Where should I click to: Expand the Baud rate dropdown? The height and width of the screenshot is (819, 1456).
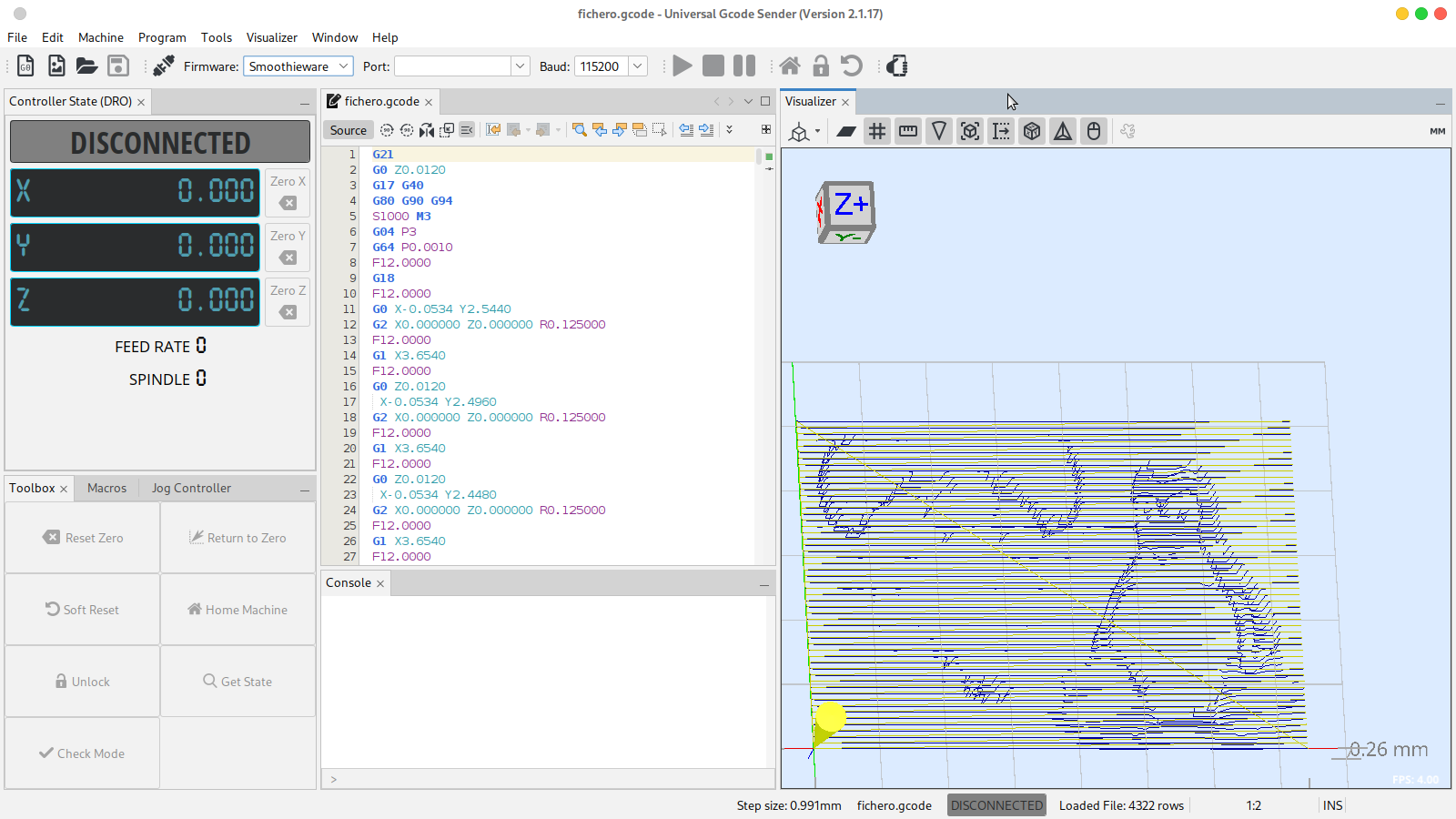(x=638, y=66)
